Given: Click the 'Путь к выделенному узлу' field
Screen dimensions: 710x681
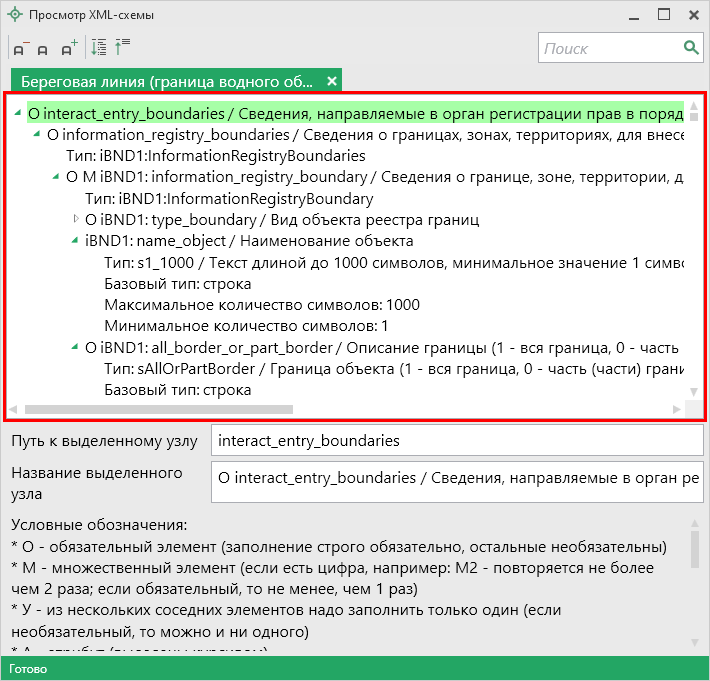Looking at the screenshot, I should pos(456,440).
